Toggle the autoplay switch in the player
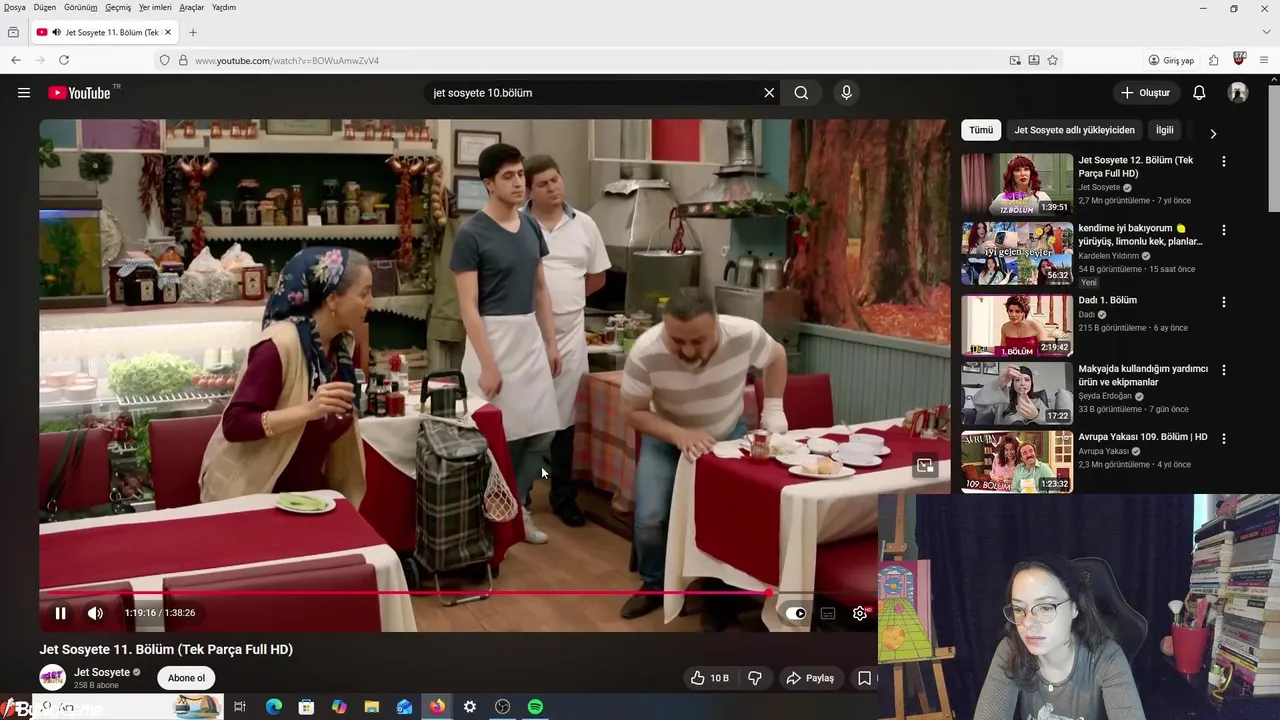This screenshot has height=720, width=1280. coord(795,613)
